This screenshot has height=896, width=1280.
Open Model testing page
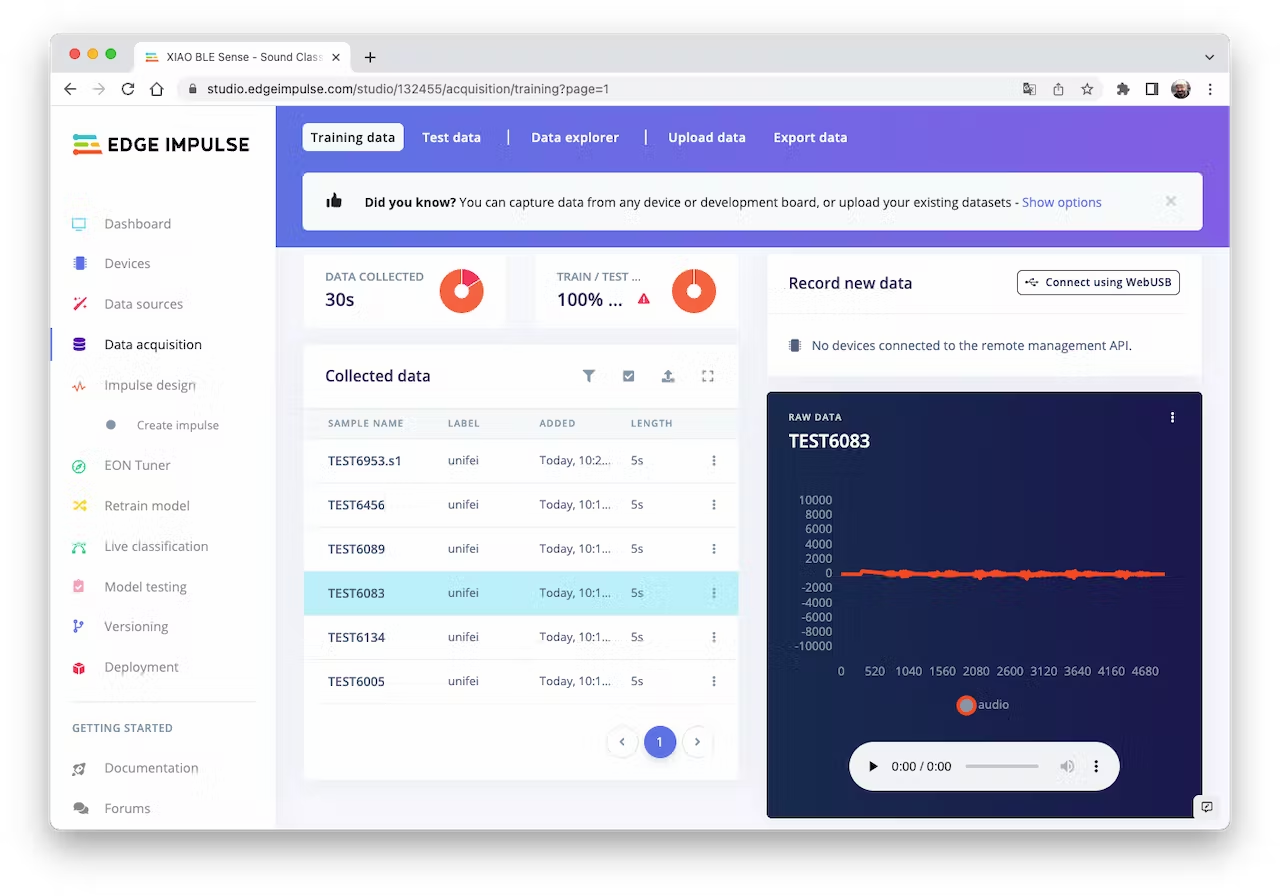pyautogui.click(x=145, y=587)
